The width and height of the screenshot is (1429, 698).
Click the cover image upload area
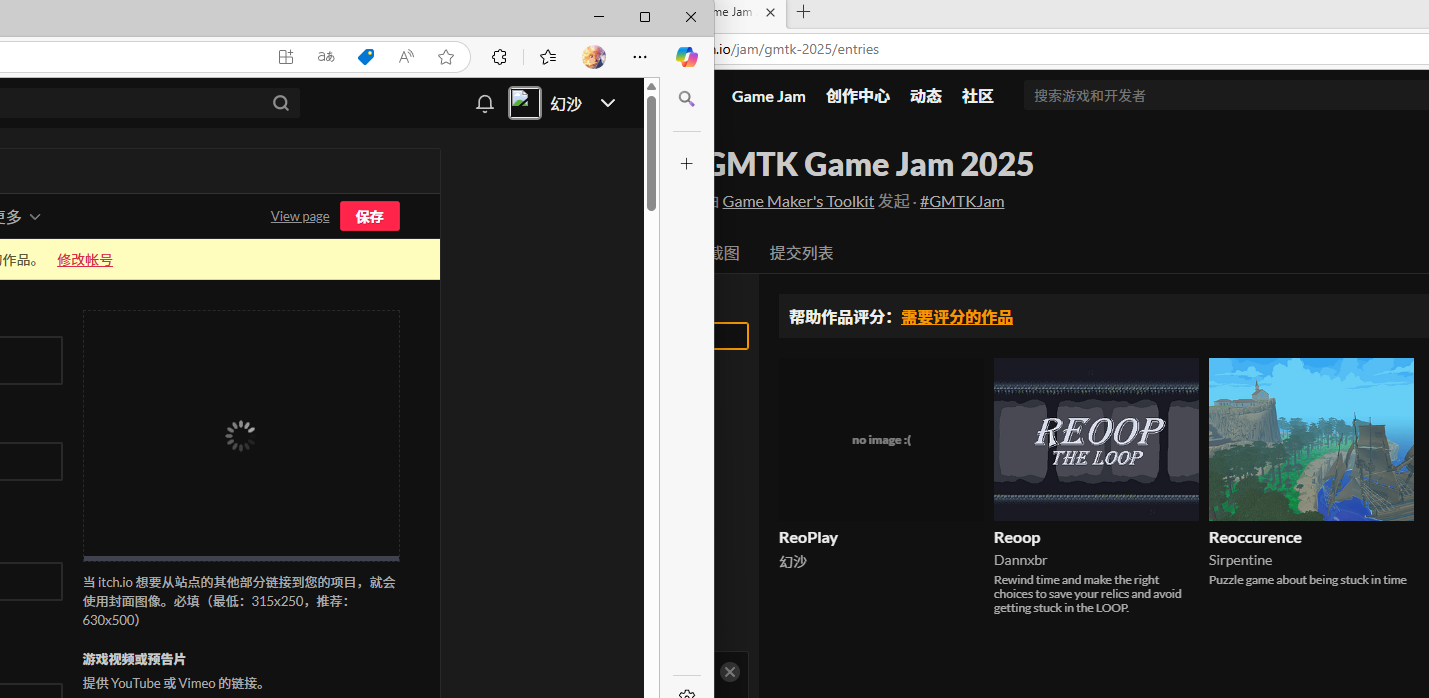tap(241, 435)
